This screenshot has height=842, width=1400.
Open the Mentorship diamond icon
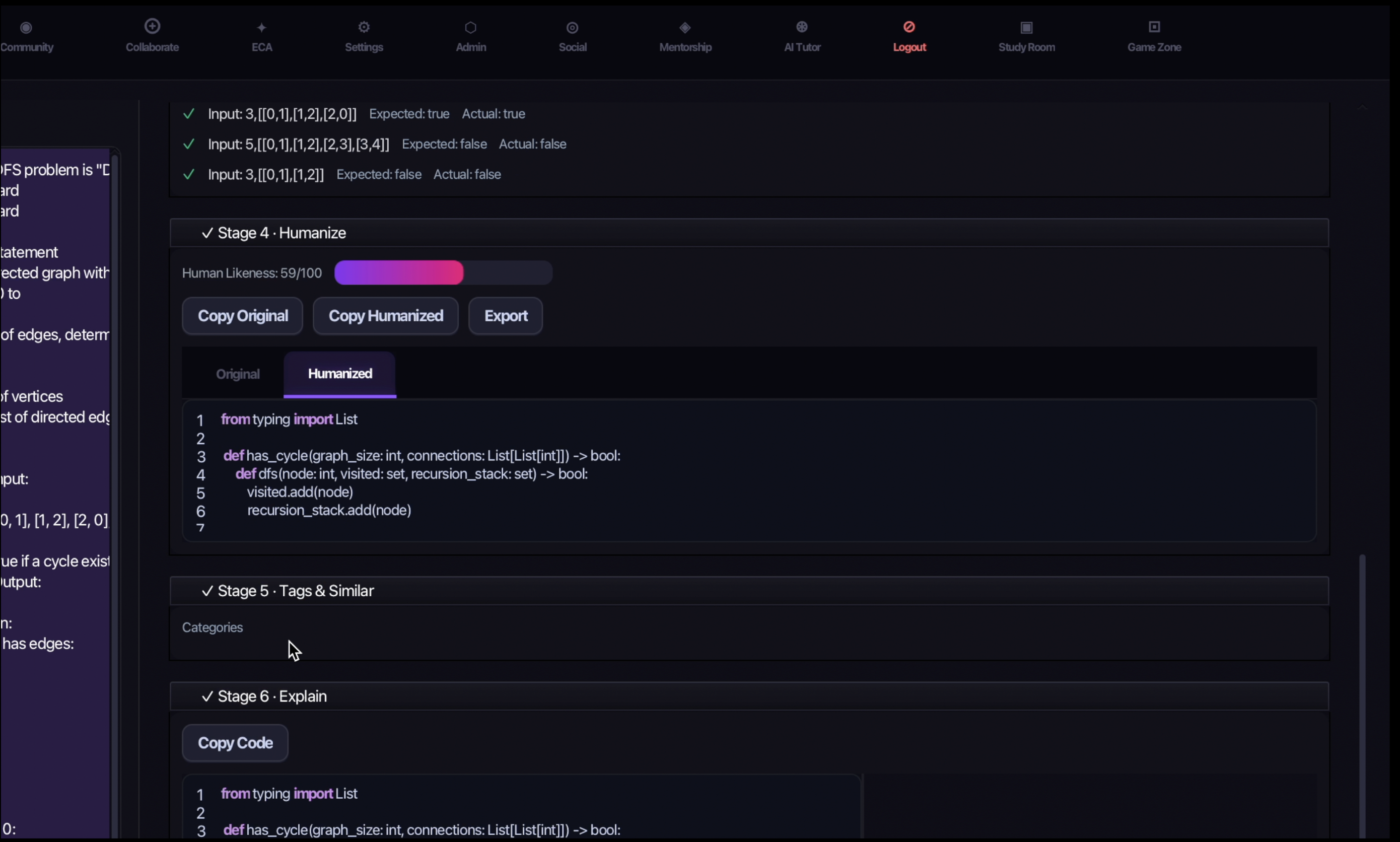coord(685,27)
